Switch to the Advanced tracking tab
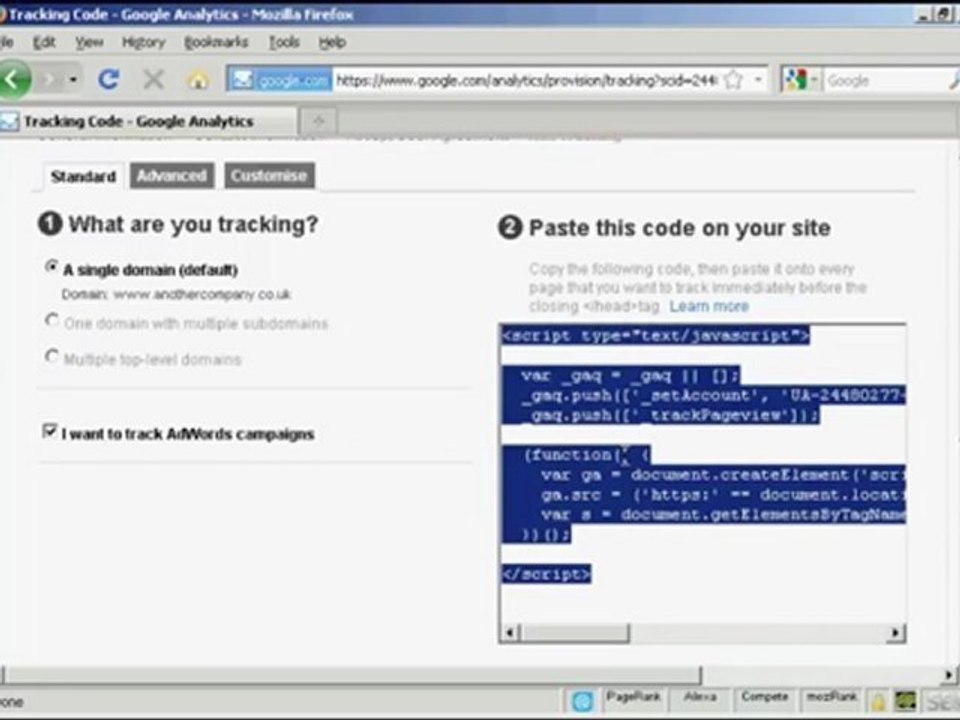 [172, 176]
